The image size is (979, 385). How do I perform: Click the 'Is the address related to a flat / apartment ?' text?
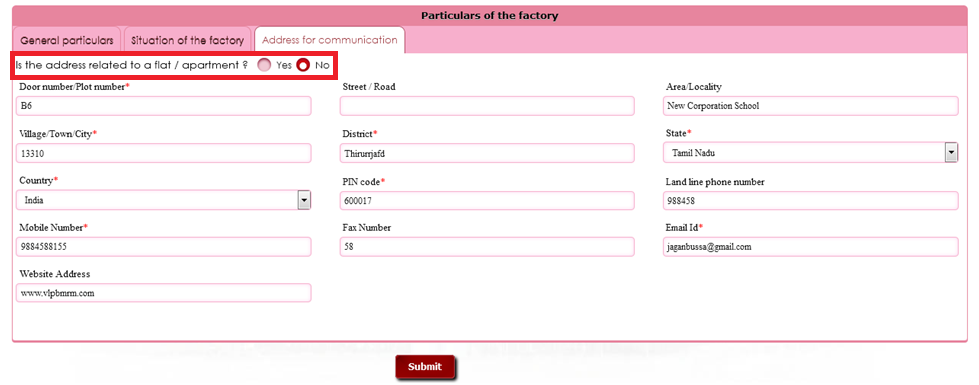click(132, 65)
